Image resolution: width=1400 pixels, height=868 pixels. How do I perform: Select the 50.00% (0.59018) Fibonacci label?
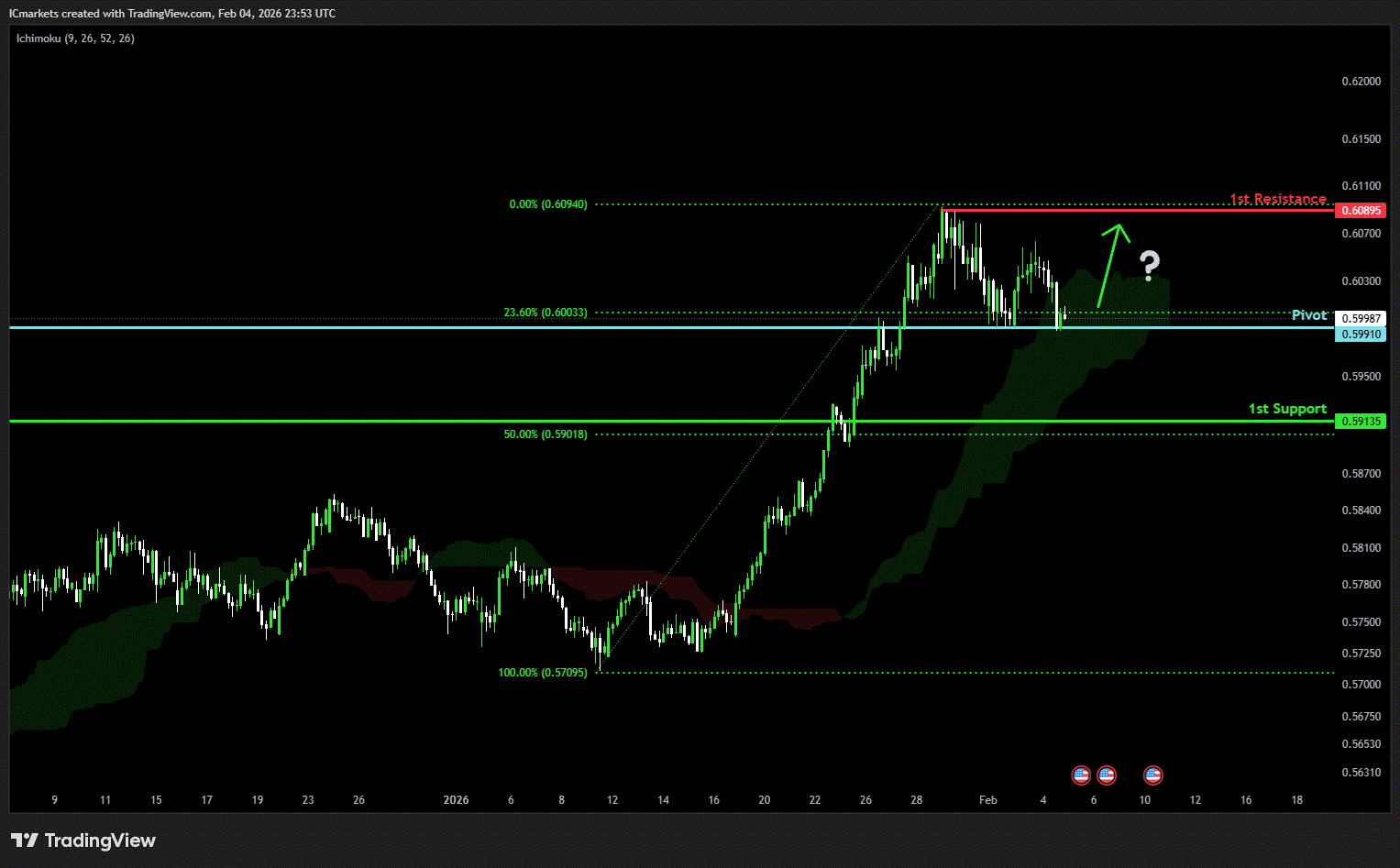coord(546,434)
